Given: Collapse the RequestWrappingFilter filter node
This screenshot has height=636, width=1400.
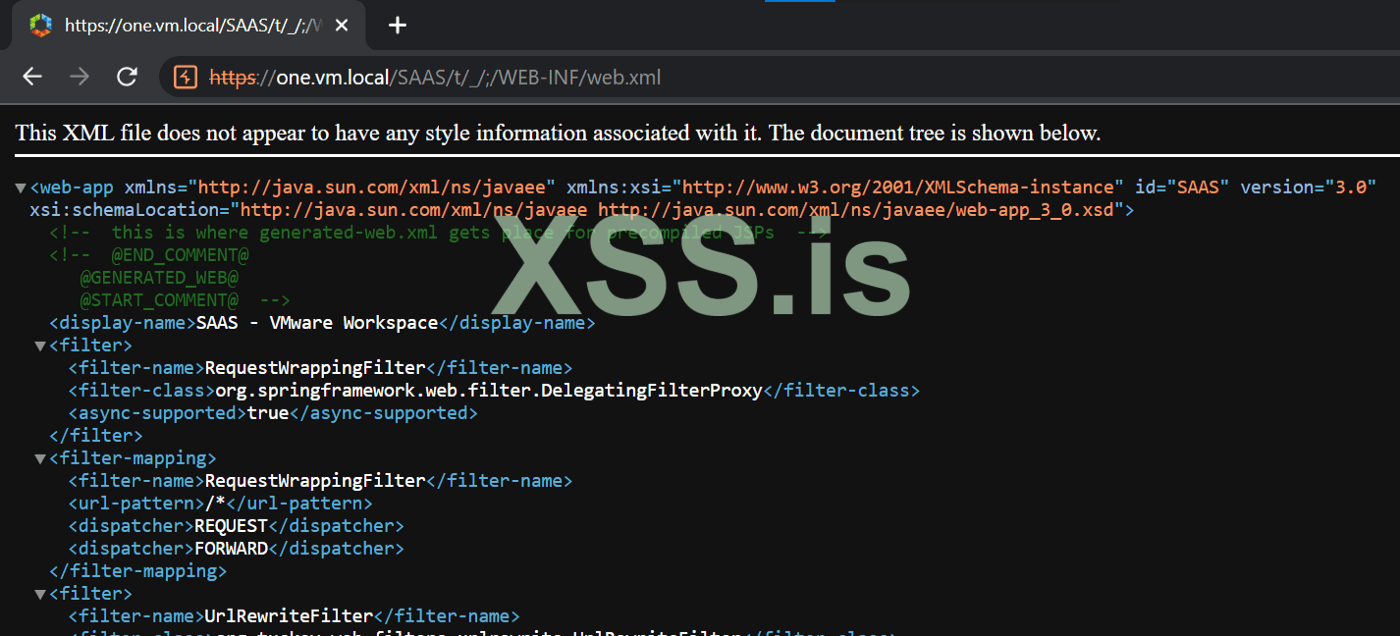Looking at the screenshot, I should [x=40, y=346].
